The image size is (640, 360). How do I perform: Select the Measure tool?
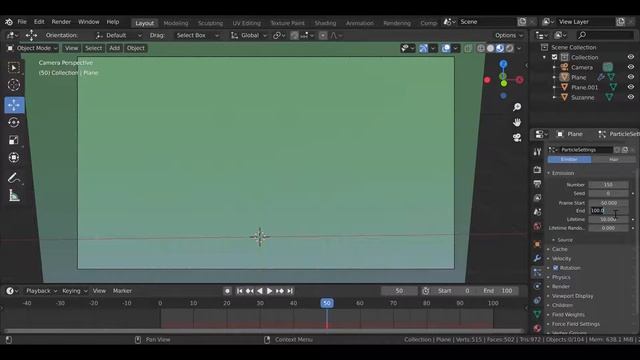pos(14,196)
